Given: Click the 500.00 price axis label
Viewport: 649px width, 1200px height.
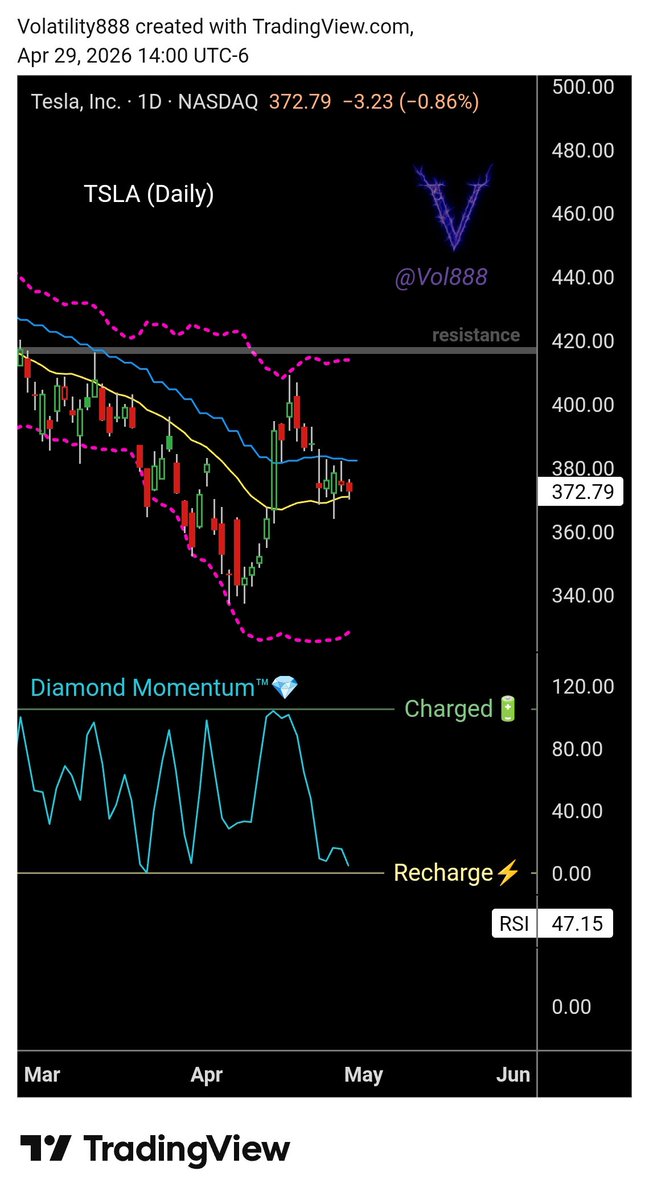Looking at the screenshot, I should pos(582,88).
